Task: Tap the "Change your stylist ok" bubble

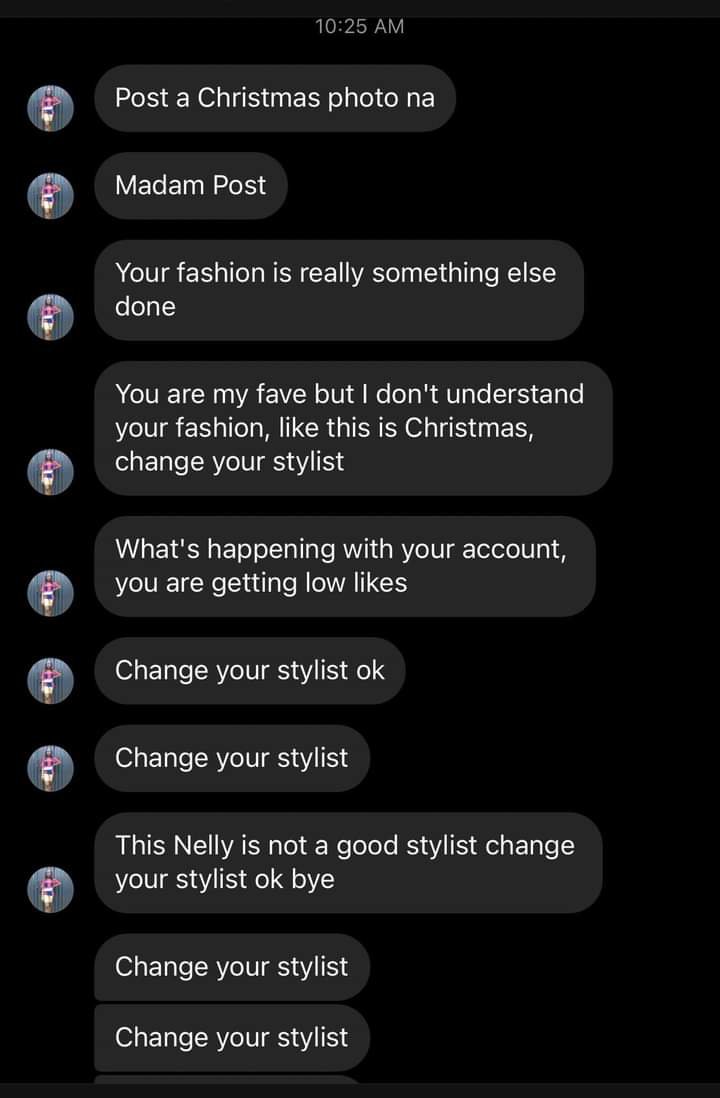Action: pos(250,670)
